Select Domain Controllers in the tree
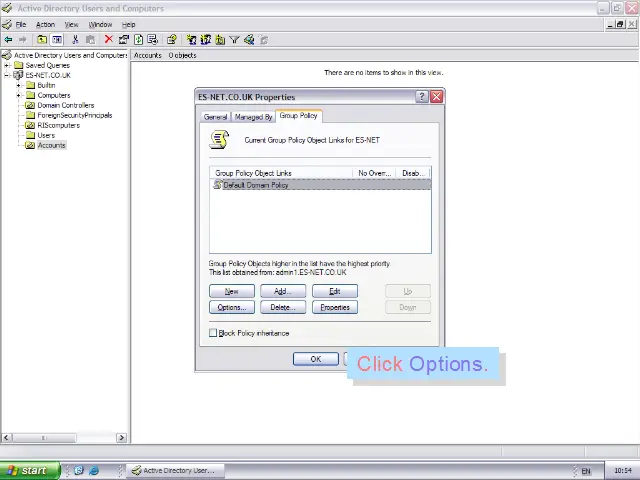Screen dimensions: 640x480 point(66,105)
